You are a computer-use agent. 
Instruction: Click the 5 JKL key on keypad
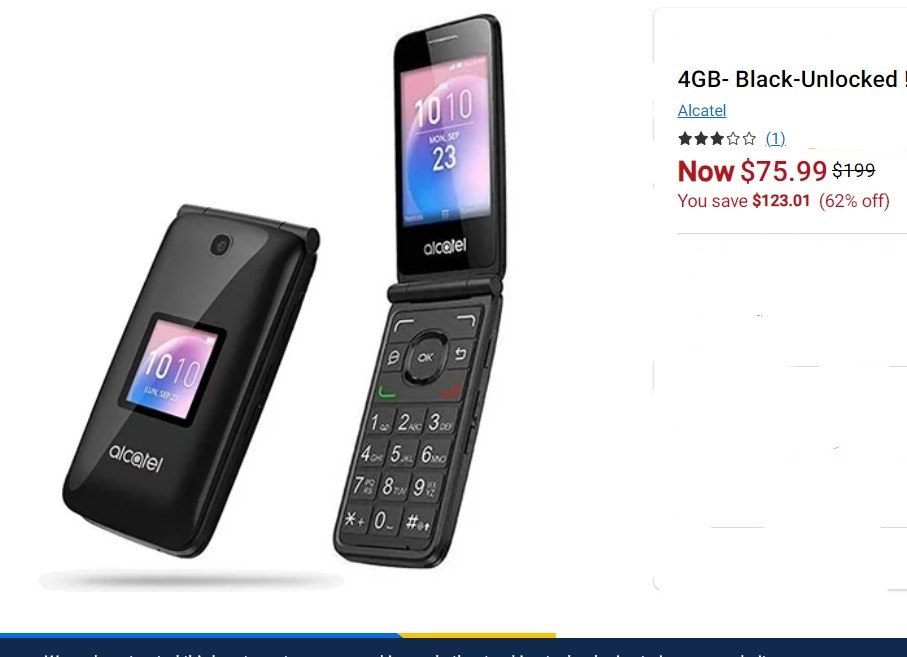click(x=401, y=455)
